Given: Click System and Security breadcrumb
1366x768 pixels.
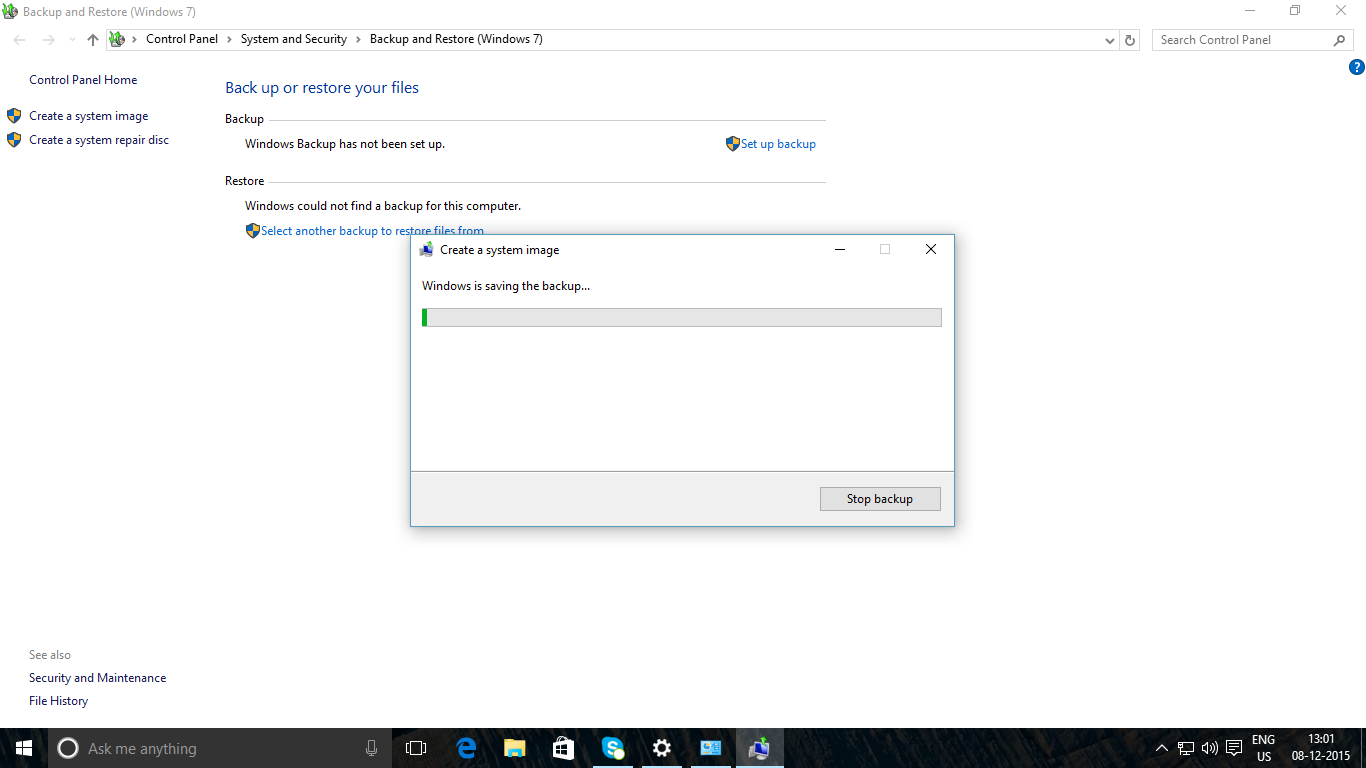Looking at the screenshot, I should (x=294, y=39).
